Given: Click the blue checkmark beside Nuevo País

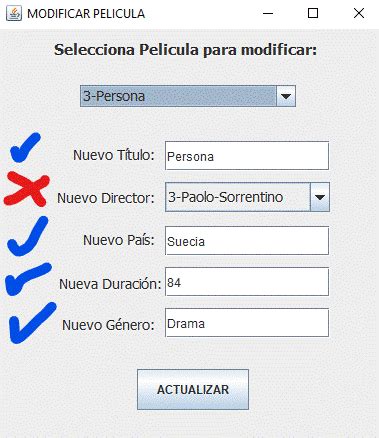Looking at the screenshot, I should (28, 236).
